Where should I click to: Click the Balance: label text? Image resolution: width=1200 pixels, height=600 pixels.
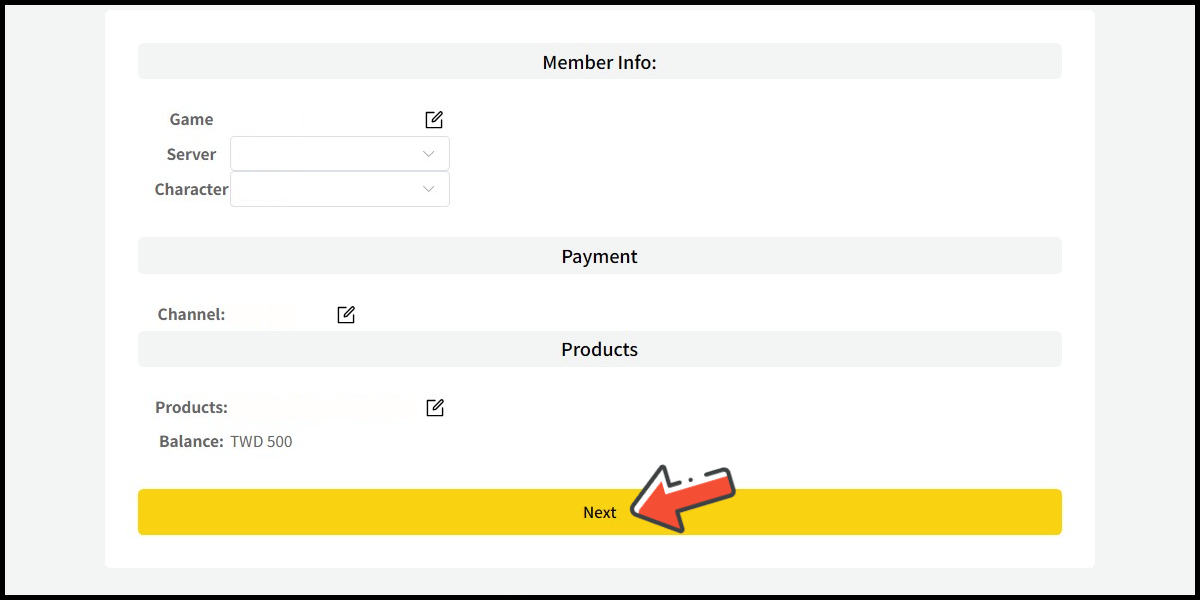191,441
